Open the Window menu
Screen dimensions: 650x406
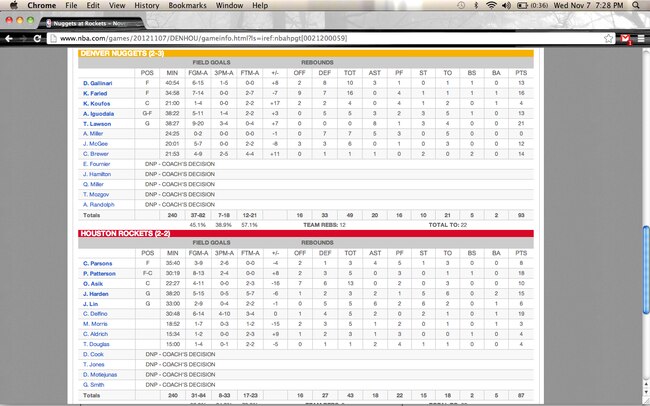click(229, 5)
